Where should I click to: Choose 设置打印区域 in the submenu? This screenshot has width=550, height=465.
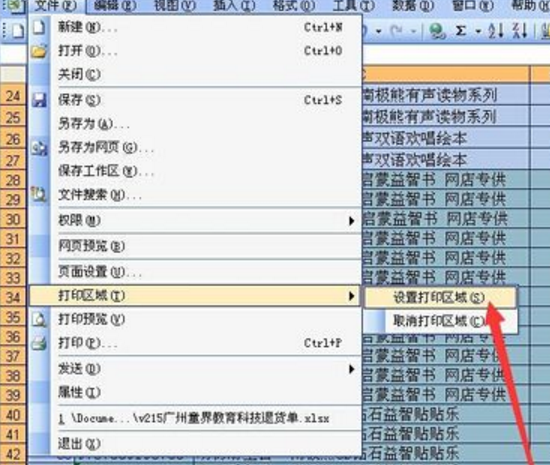click(x=441, y=298)
